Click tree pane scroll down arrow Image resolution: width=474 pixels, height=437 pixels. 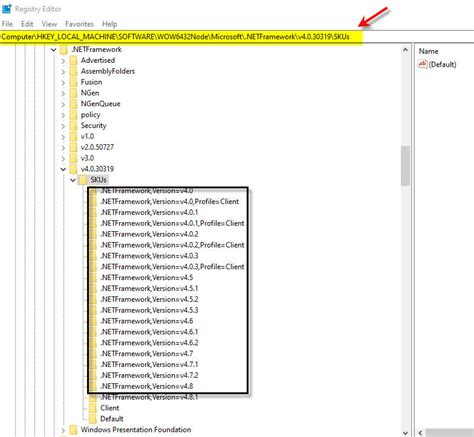pos(405,433)
